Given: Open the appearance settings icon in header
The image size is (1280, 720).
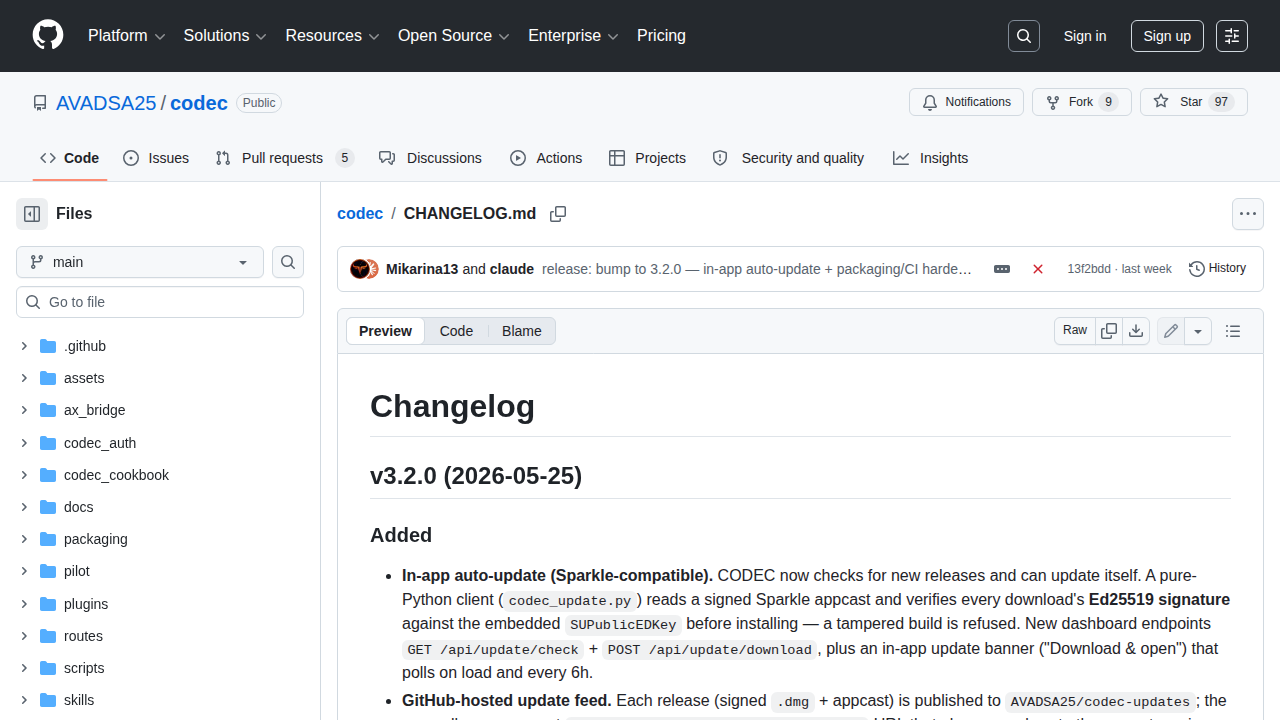Looking at the screenshot, I should click(1232, 36).
